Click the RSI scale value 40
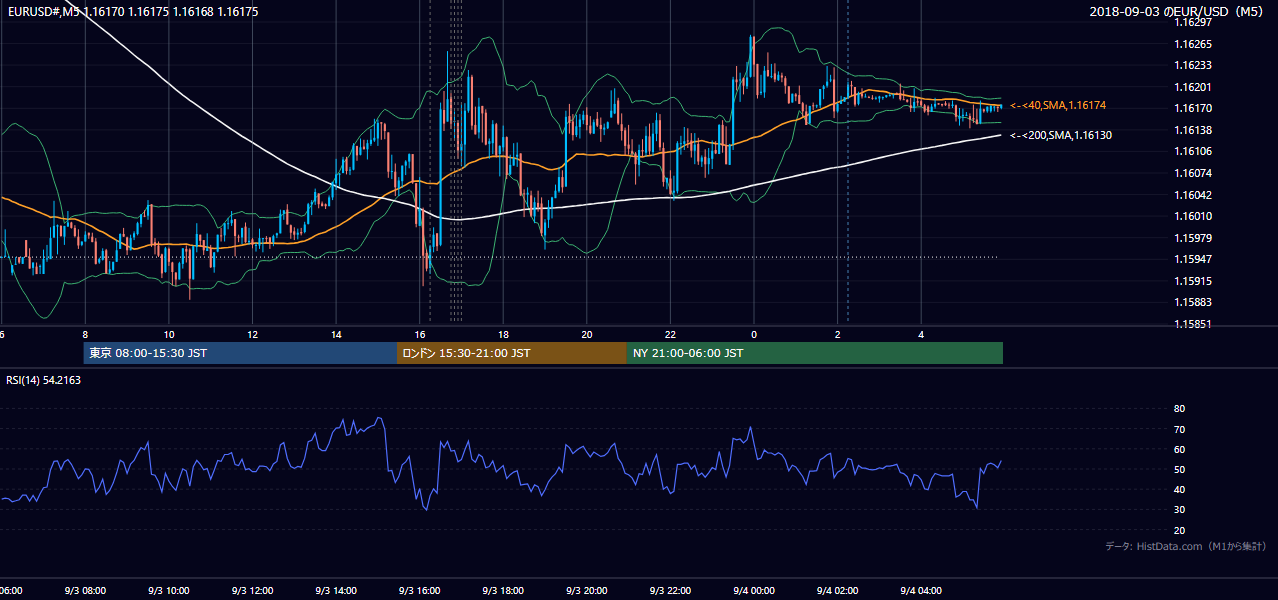Viewport: 1278px width, 600px height. pyautogui.click(x=1179, y=489)
